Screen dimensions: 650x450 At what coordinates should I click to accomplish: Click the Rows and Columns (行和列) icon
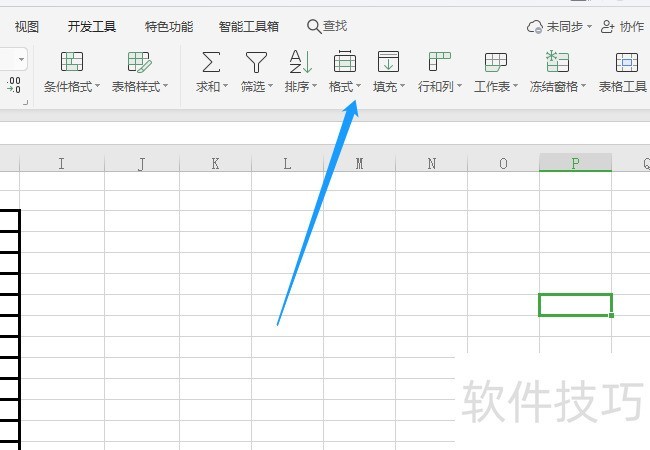pyautogui.click(x=439, y=61)
